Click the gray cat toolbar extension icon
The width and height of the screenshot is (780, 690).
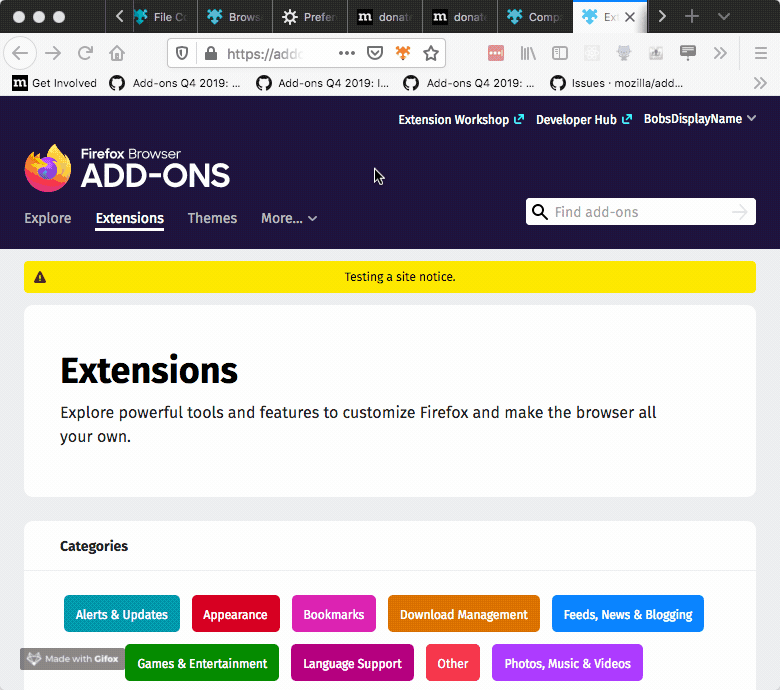[624, 53]
